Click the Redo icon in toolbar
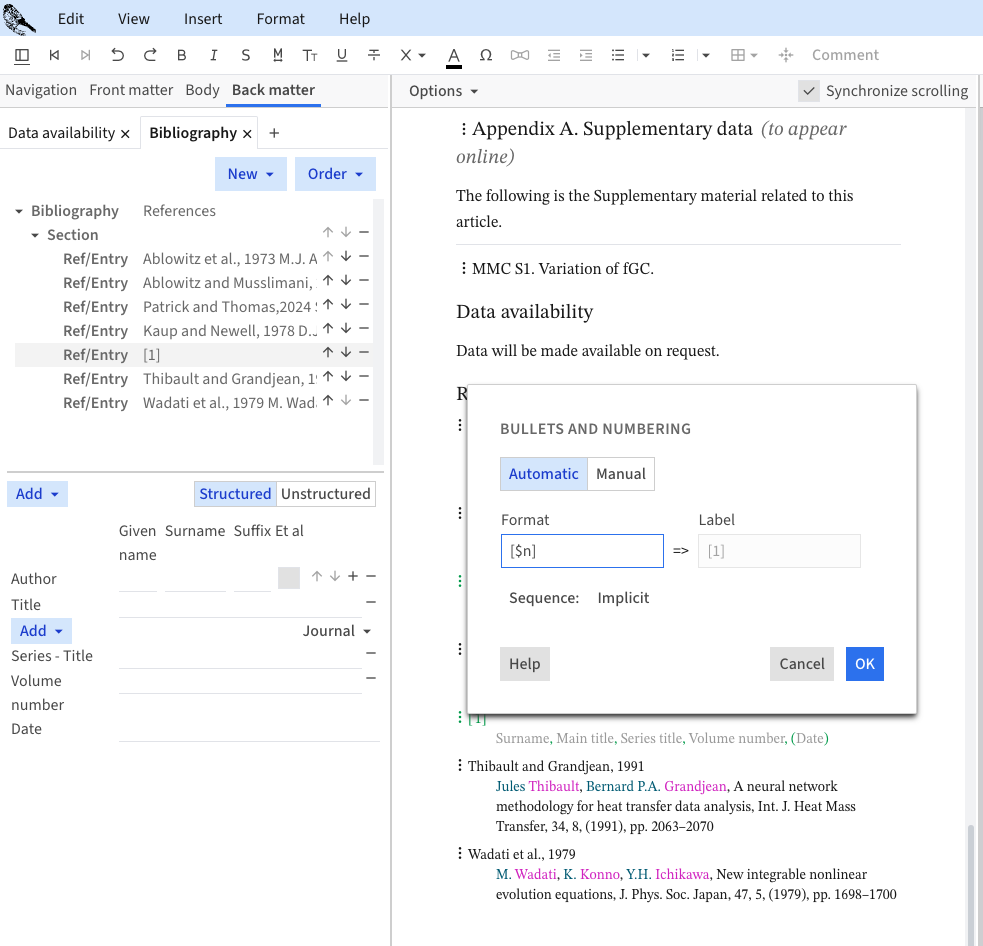The width and height of the screenshot is (983, 946). [x=150, y=55]
